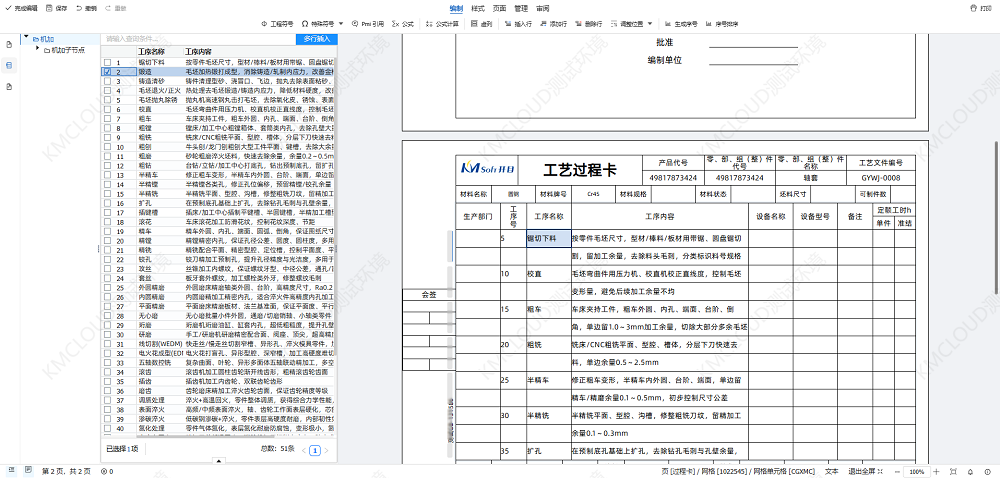Check the box for row 1 锯切下料
Viewport: 1000px width, 478px height.
pos(107,62)
